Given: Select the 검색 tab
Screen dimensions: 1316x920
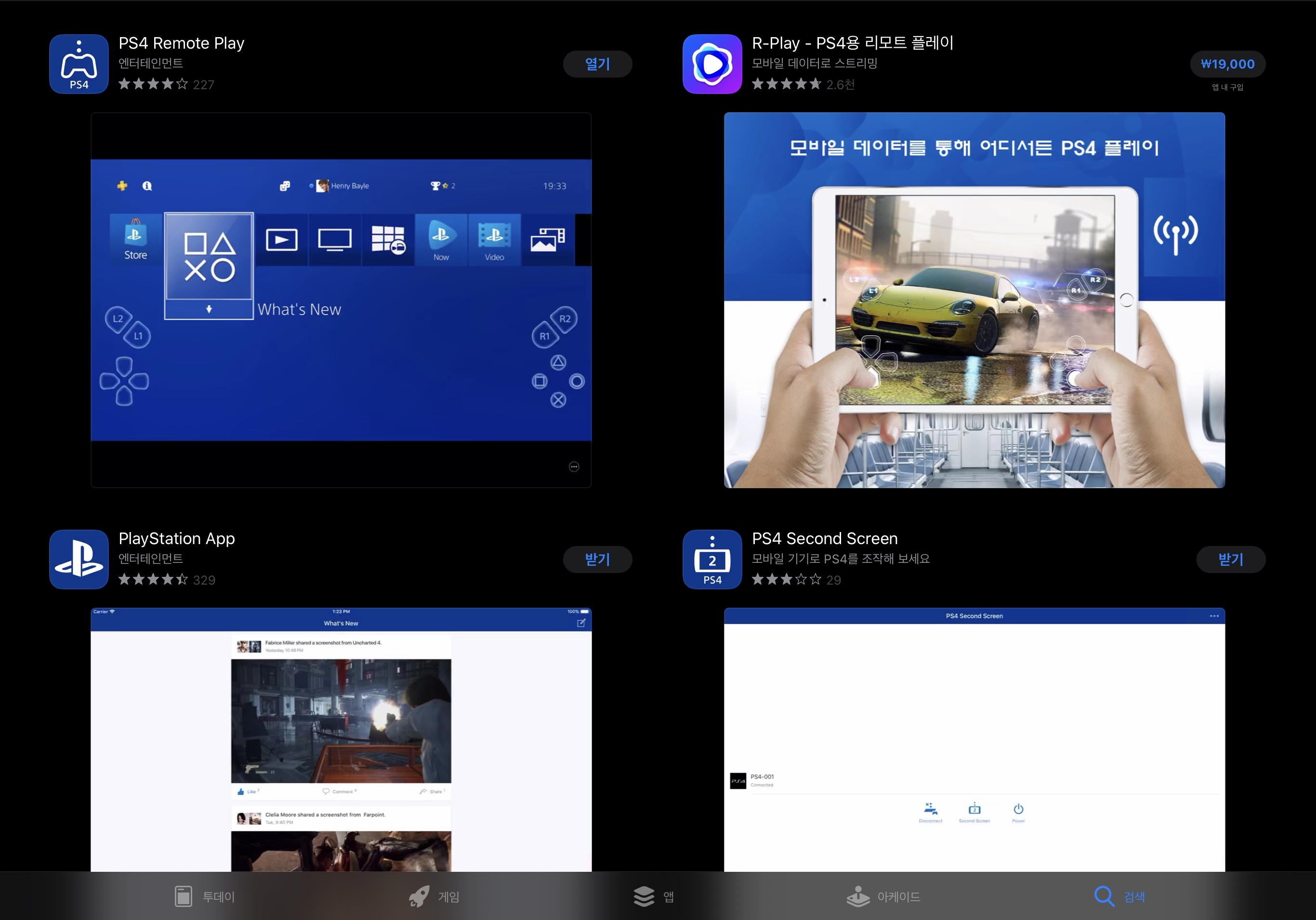Looking at the screenshot, I should pos(1119,896).
